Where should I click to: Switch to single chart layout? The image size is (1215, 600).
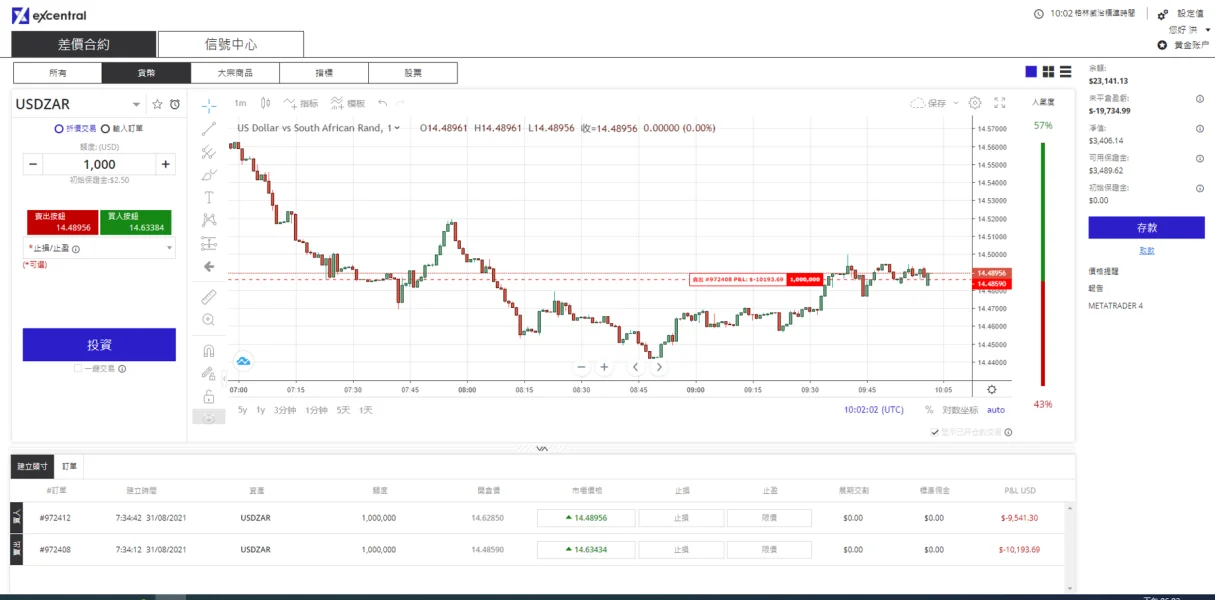tap(1031, 72)
